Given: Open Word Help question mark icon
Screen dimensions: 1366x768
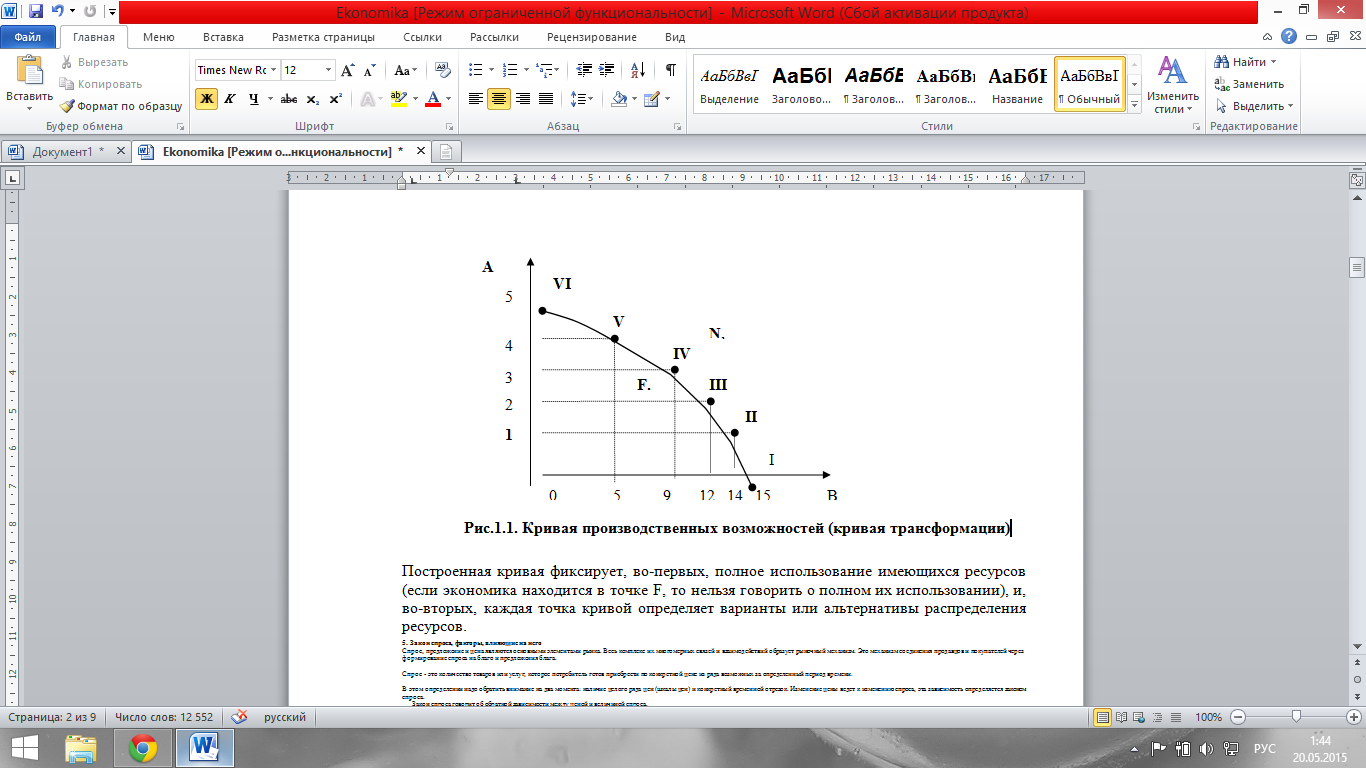Looking at the screenshot, I should 1289,36.
